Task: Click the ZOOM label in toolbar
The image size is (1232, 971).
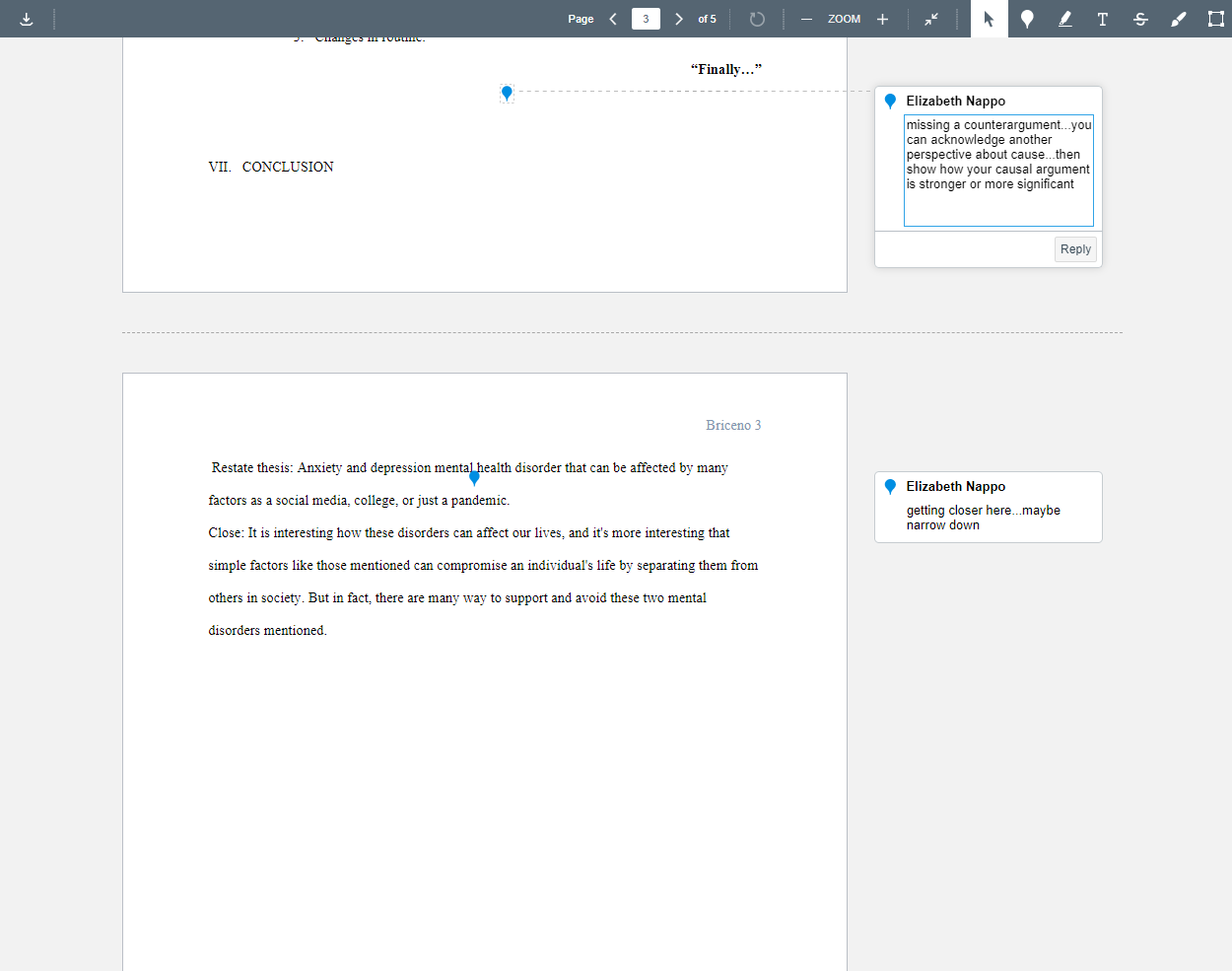Action: click(844, 19)
